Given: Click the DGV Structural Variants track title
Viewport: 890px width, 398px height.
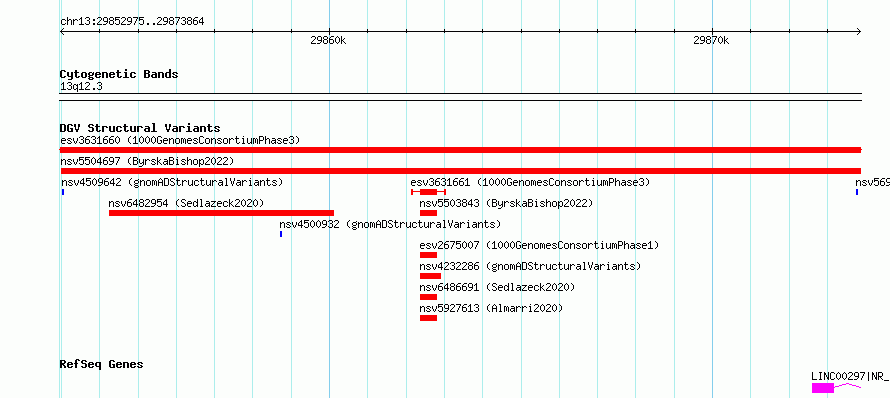Looking at the screenshot, I should 140,128.
